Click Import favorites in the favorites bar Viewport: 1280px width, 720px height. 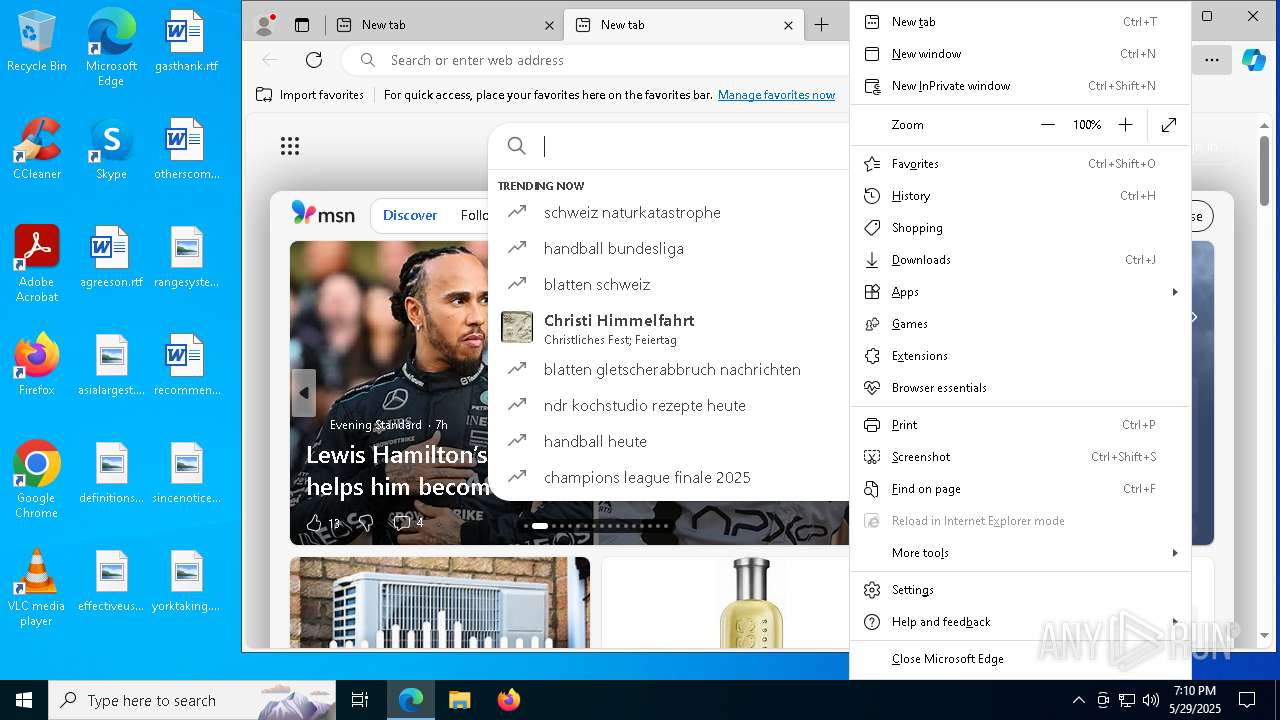[310, 95]
